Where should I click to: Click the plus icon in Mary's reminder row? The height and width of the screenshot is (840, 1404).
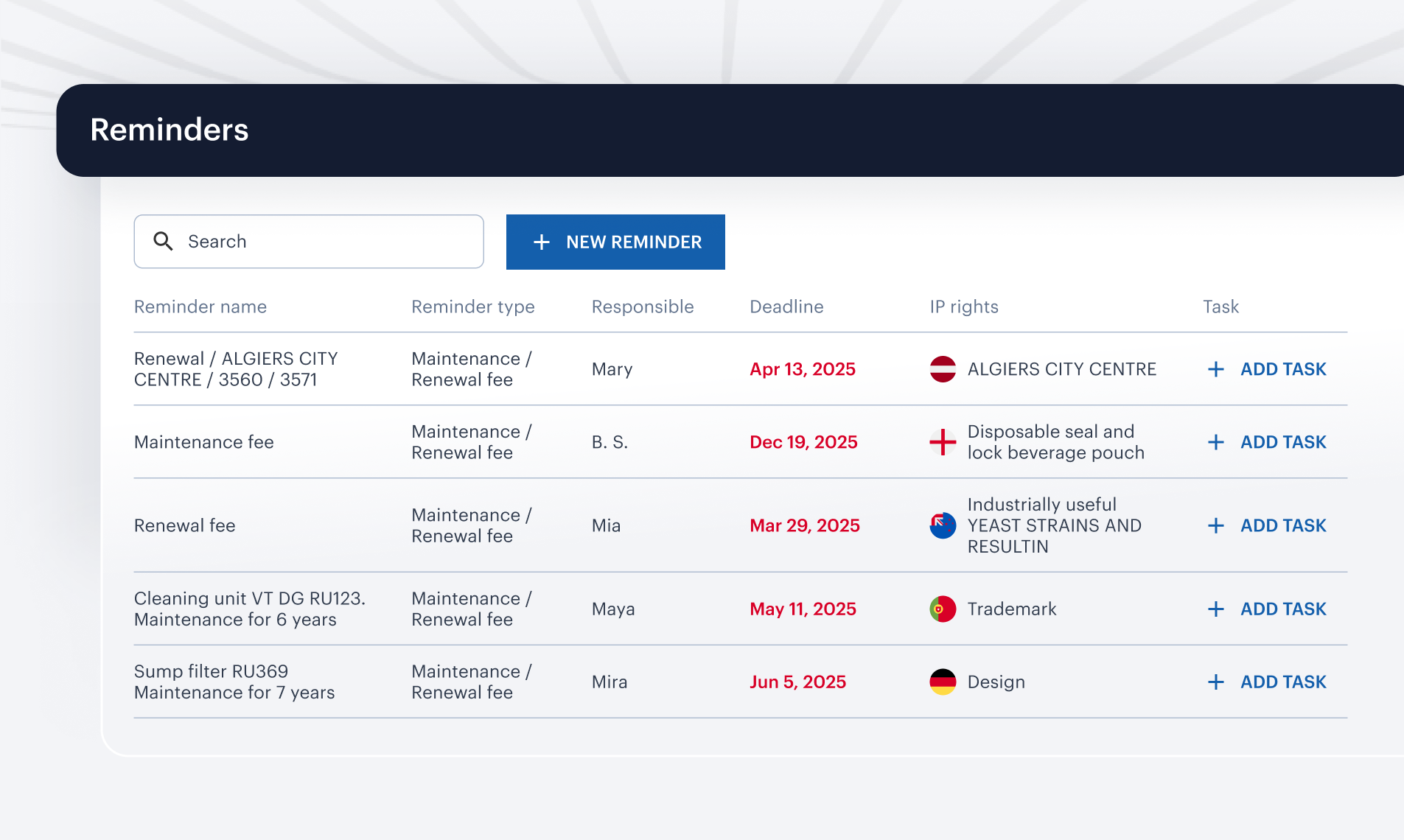pos(1216,369)
